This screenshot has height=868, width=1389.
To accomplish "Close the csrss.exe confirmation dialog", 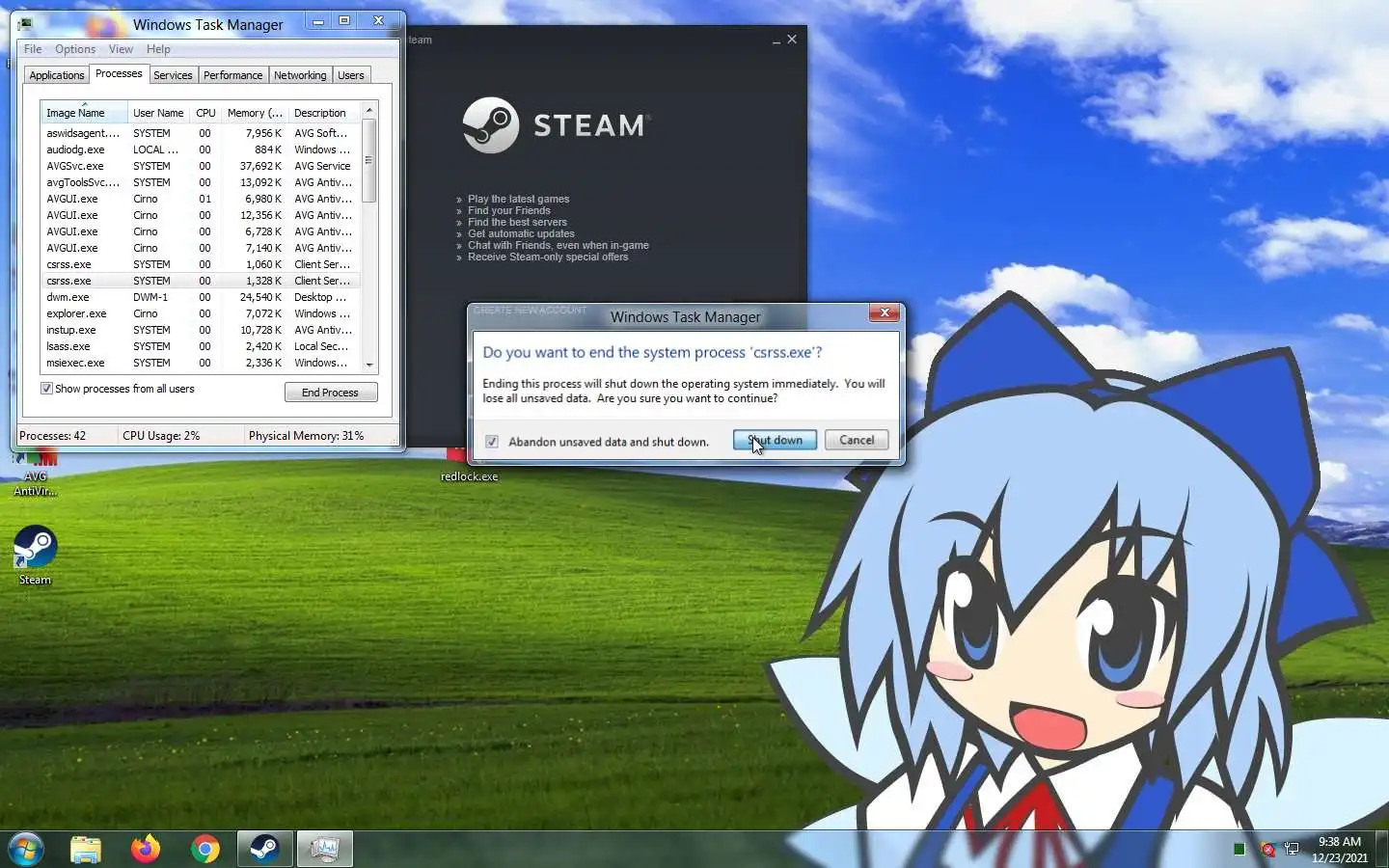I will [x=885, y=312].
